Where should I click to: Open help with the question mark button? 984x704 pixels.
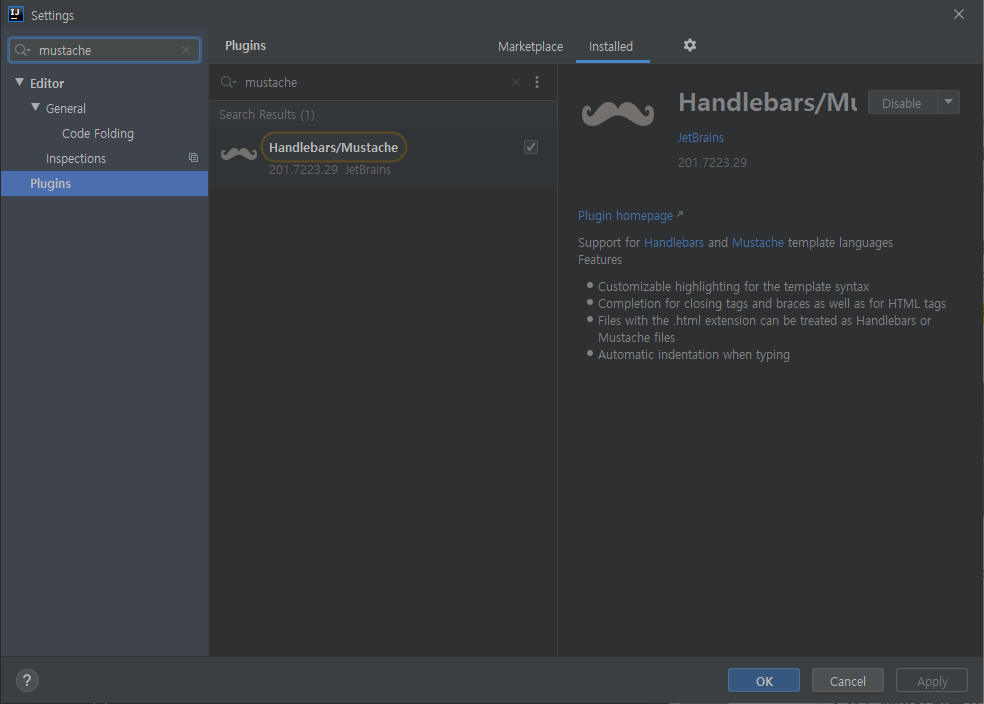[x=27, y=681]
